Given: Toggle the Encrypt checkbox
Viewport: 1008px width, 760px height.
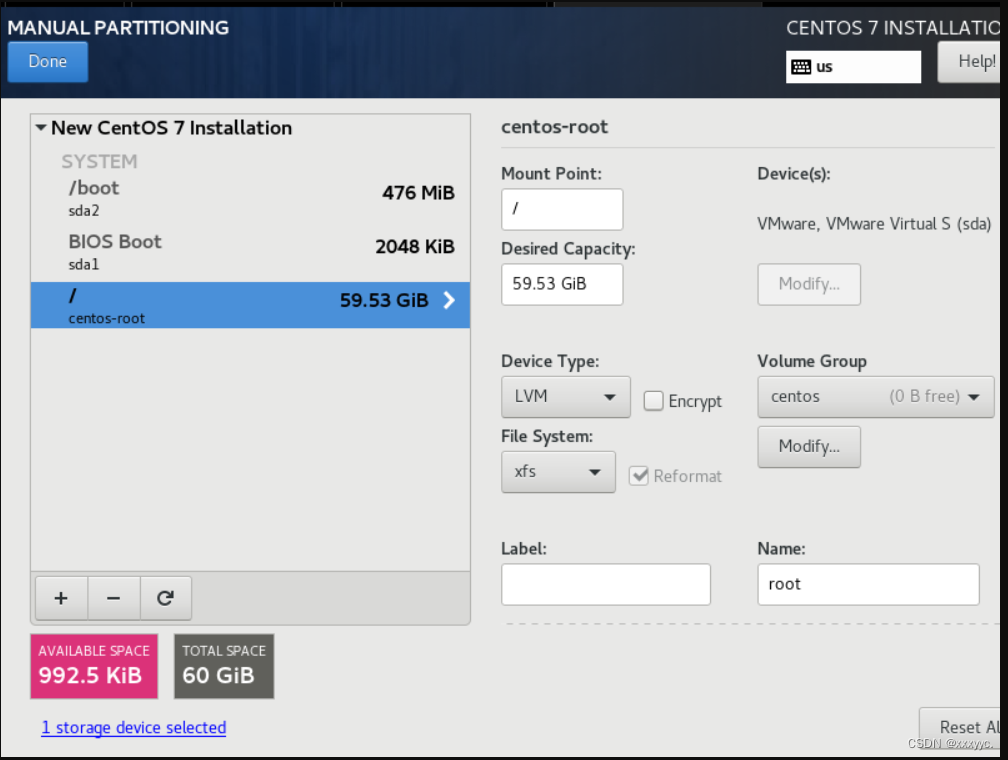Looking at the screenshot, I should point(653,401).
